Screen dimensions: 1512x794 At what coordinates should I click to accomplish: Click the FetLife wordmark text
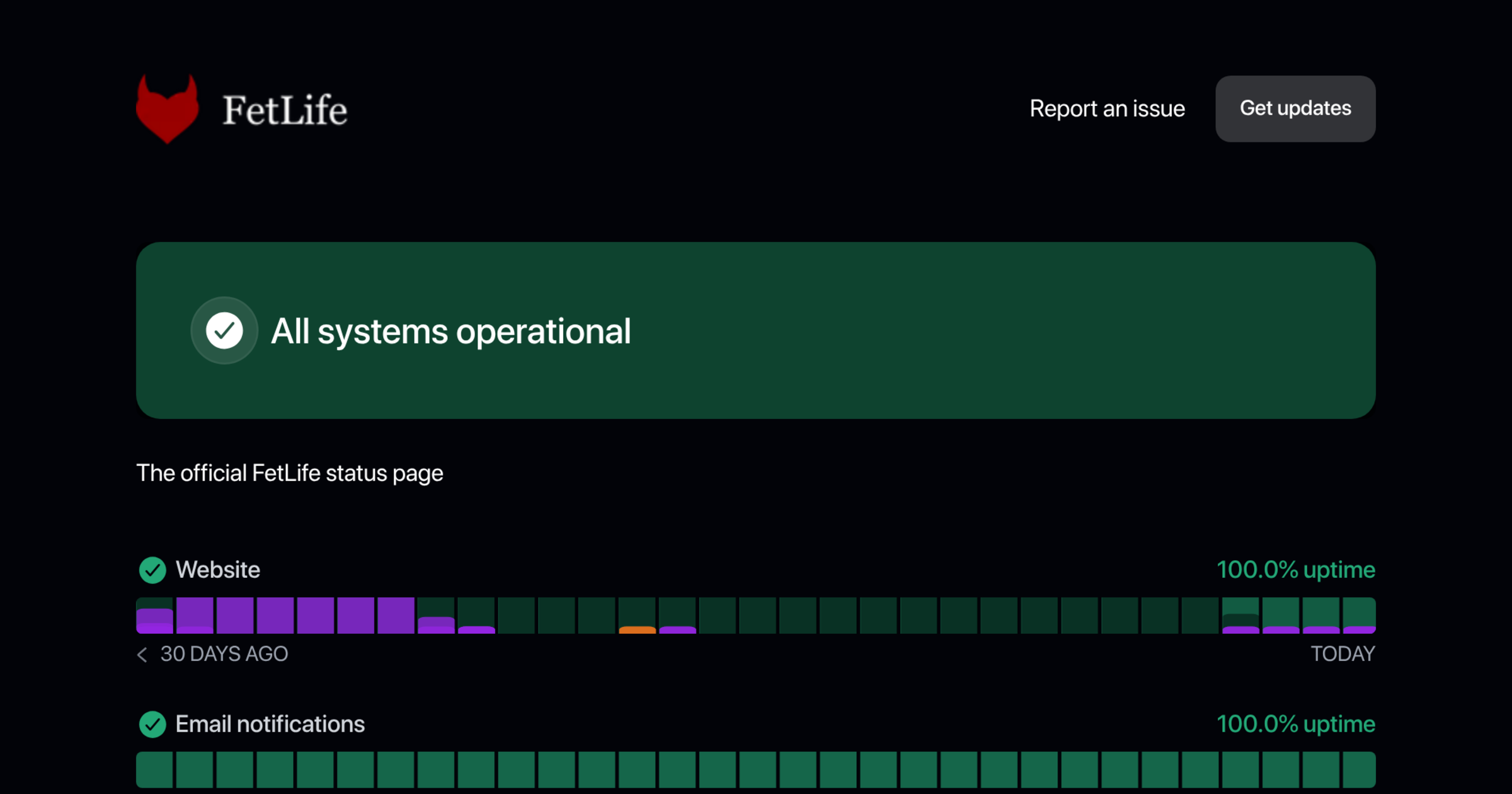point(285,110)
